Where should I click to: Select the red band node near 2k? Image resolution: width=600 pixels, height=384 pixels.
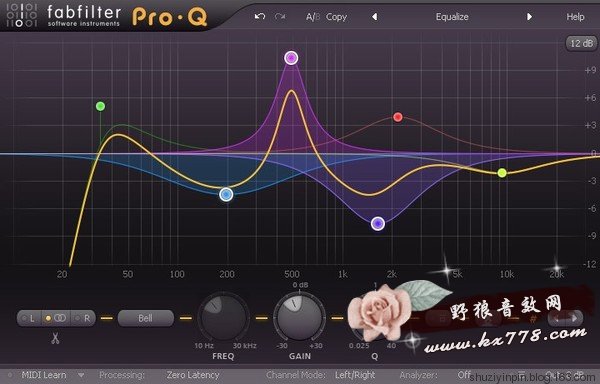point(398,117)
